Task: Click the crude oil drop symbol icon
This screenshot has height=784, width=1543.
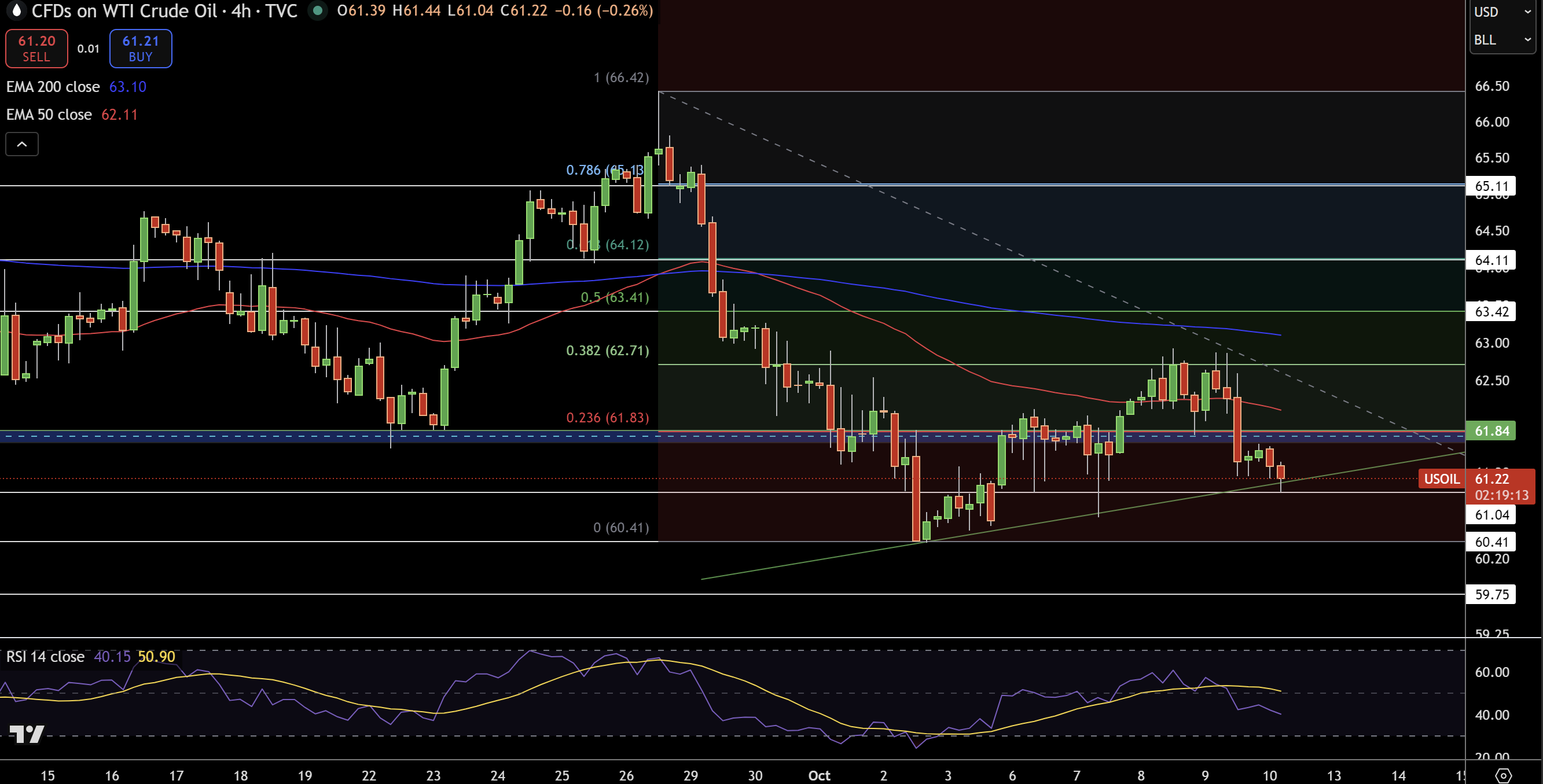Action: pyautogui.click(x=16, y=10)
